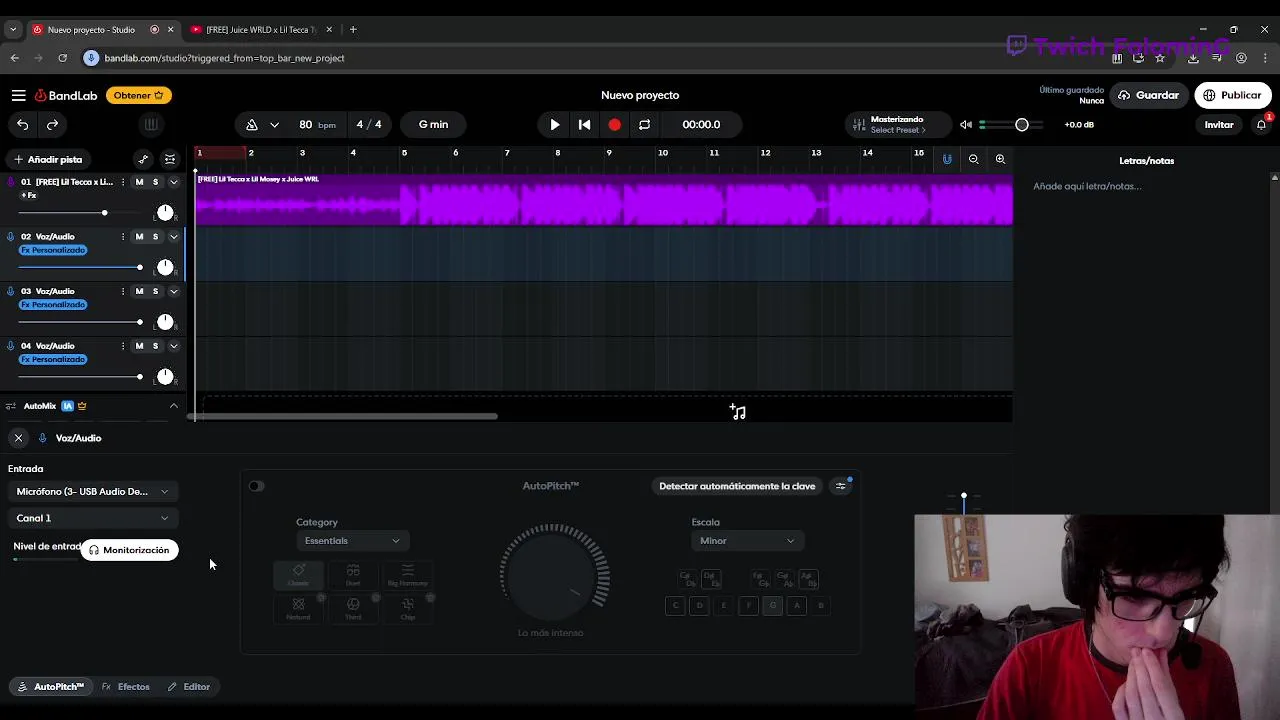Zoom out the timeline
Viewport: 1280px width, 720px height.
(973, 159)
